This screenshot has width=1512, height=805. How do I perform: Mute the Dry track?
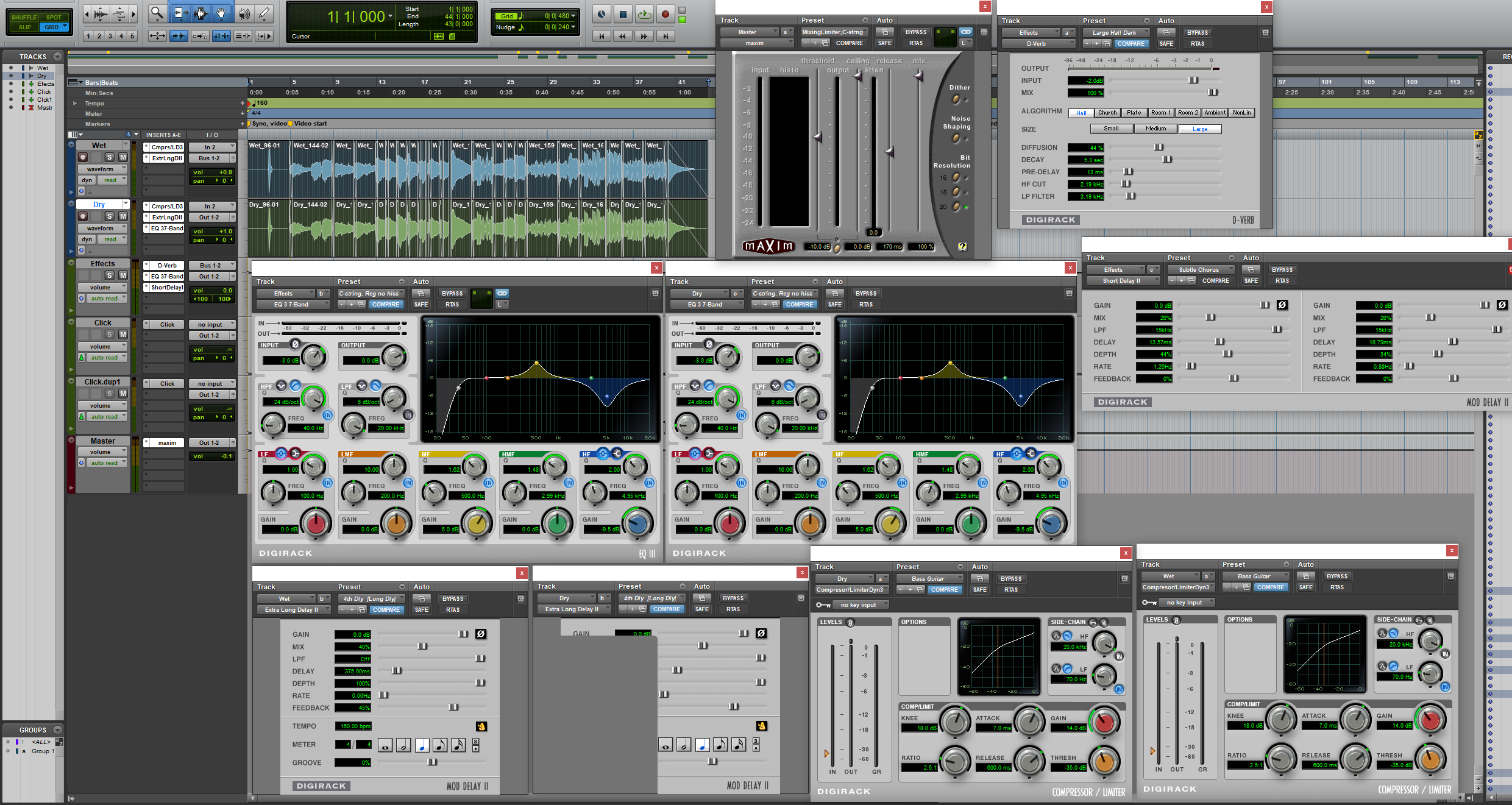[122, 216]
